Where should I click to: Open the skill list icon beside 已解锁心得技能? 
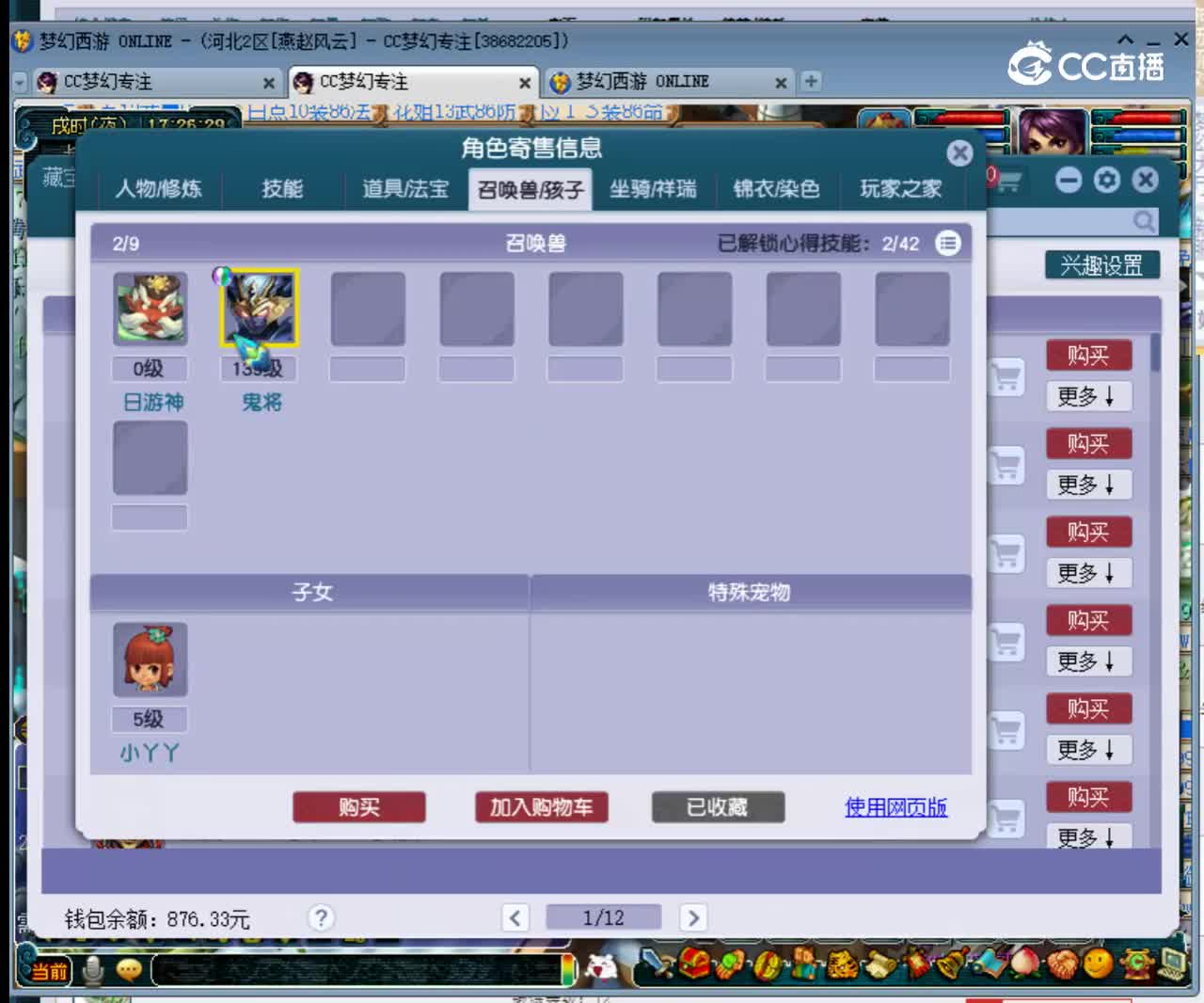[x=948, y=244]
